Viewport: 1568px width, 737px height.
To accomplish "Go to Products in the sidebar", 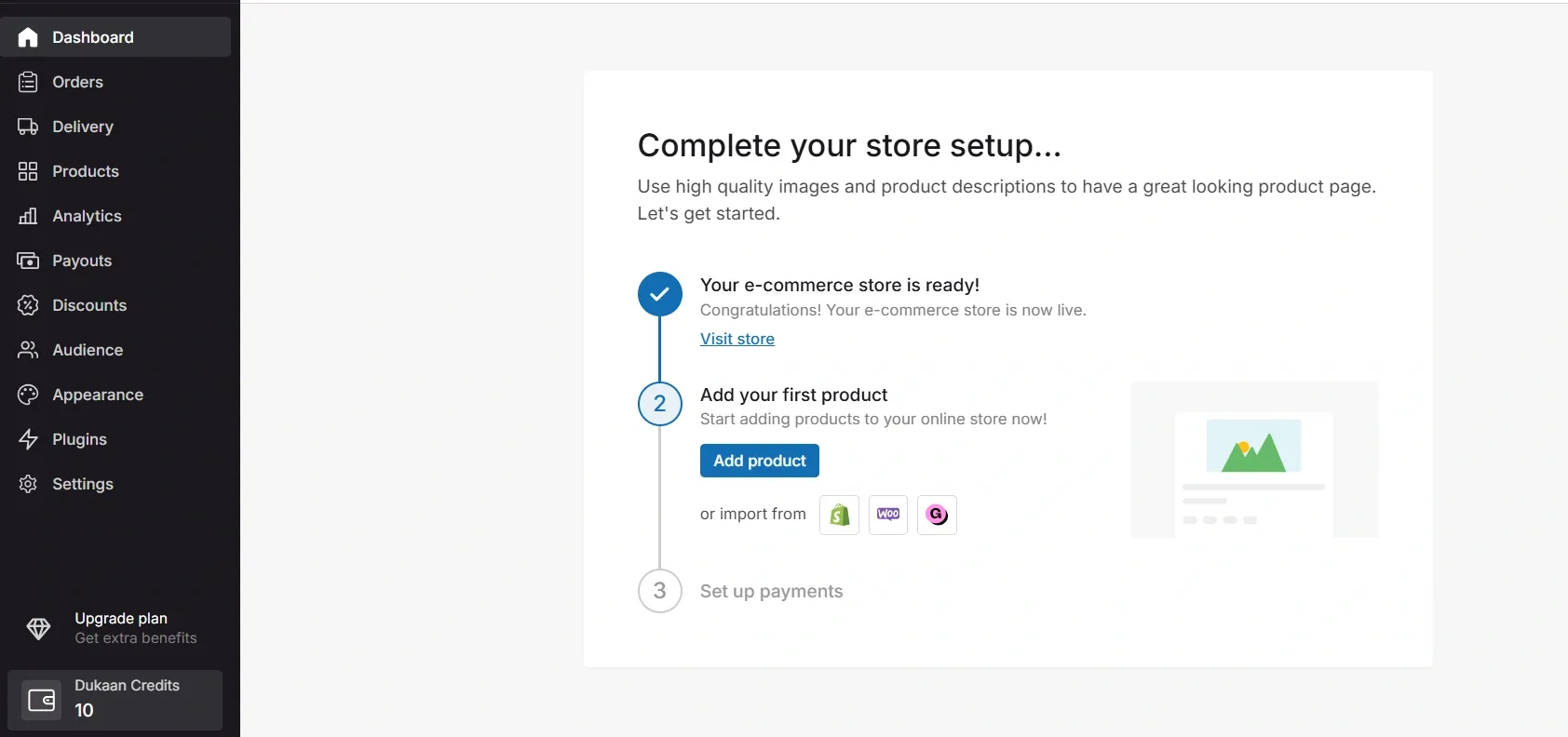I will coord(86,171).
